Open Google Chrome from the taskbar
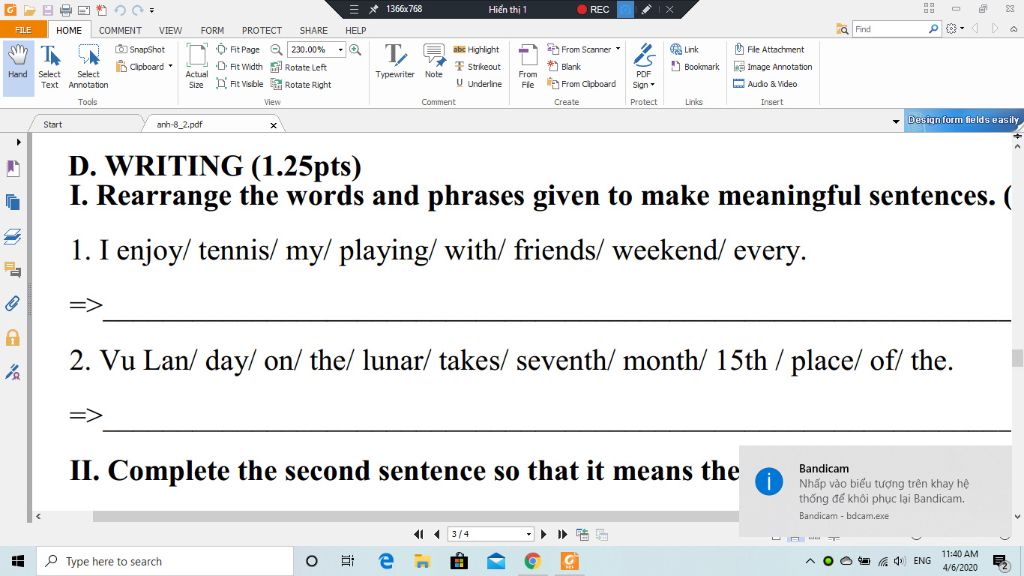This screenshot has width=1024, height=576. [532, 561]
